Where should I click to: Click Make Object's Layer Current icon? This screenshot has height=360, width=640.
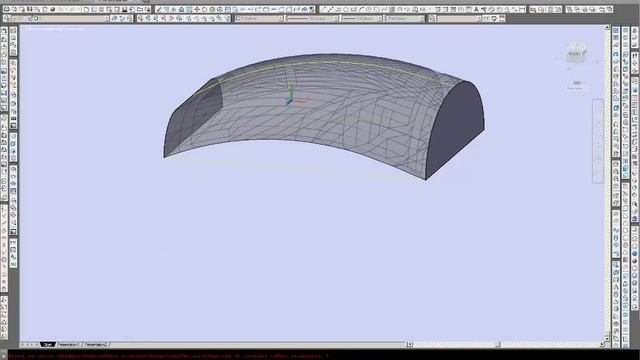[x=114, y=18]
